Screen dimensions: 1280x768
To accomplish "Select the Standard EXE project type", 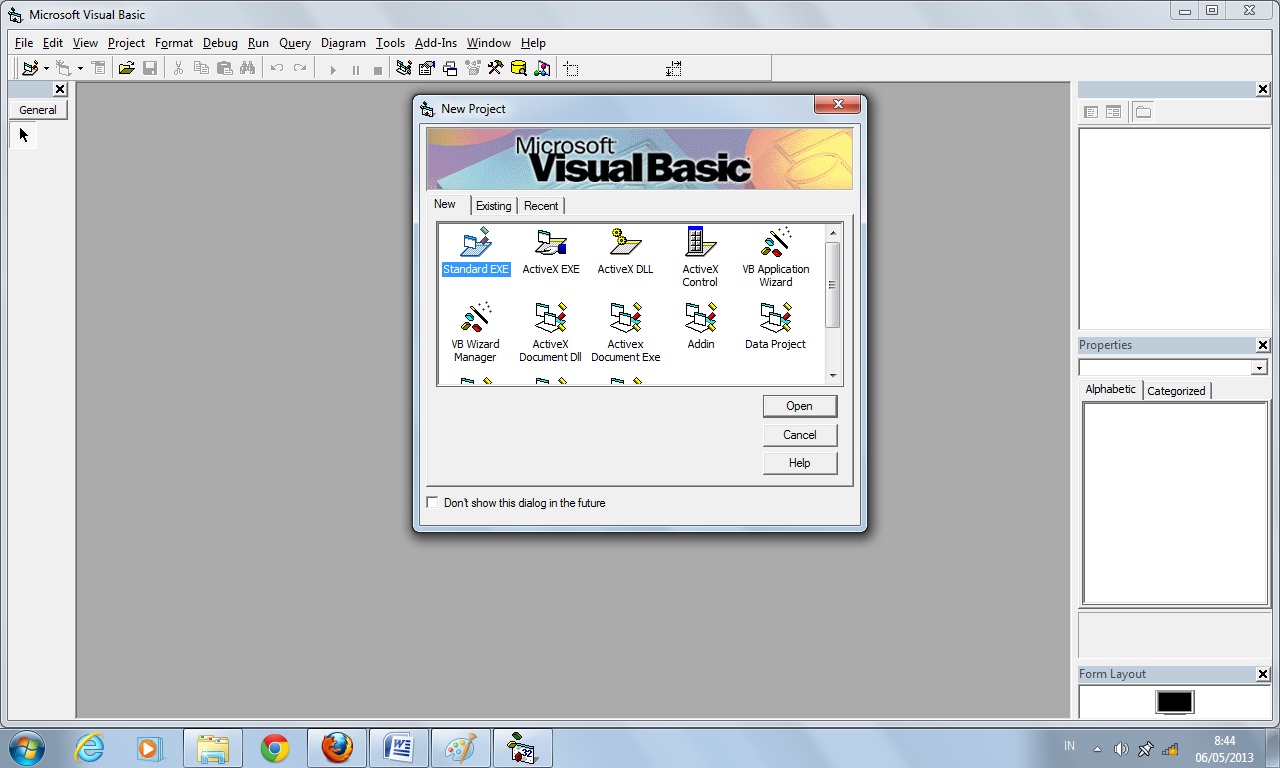I will tap(476, 252).
